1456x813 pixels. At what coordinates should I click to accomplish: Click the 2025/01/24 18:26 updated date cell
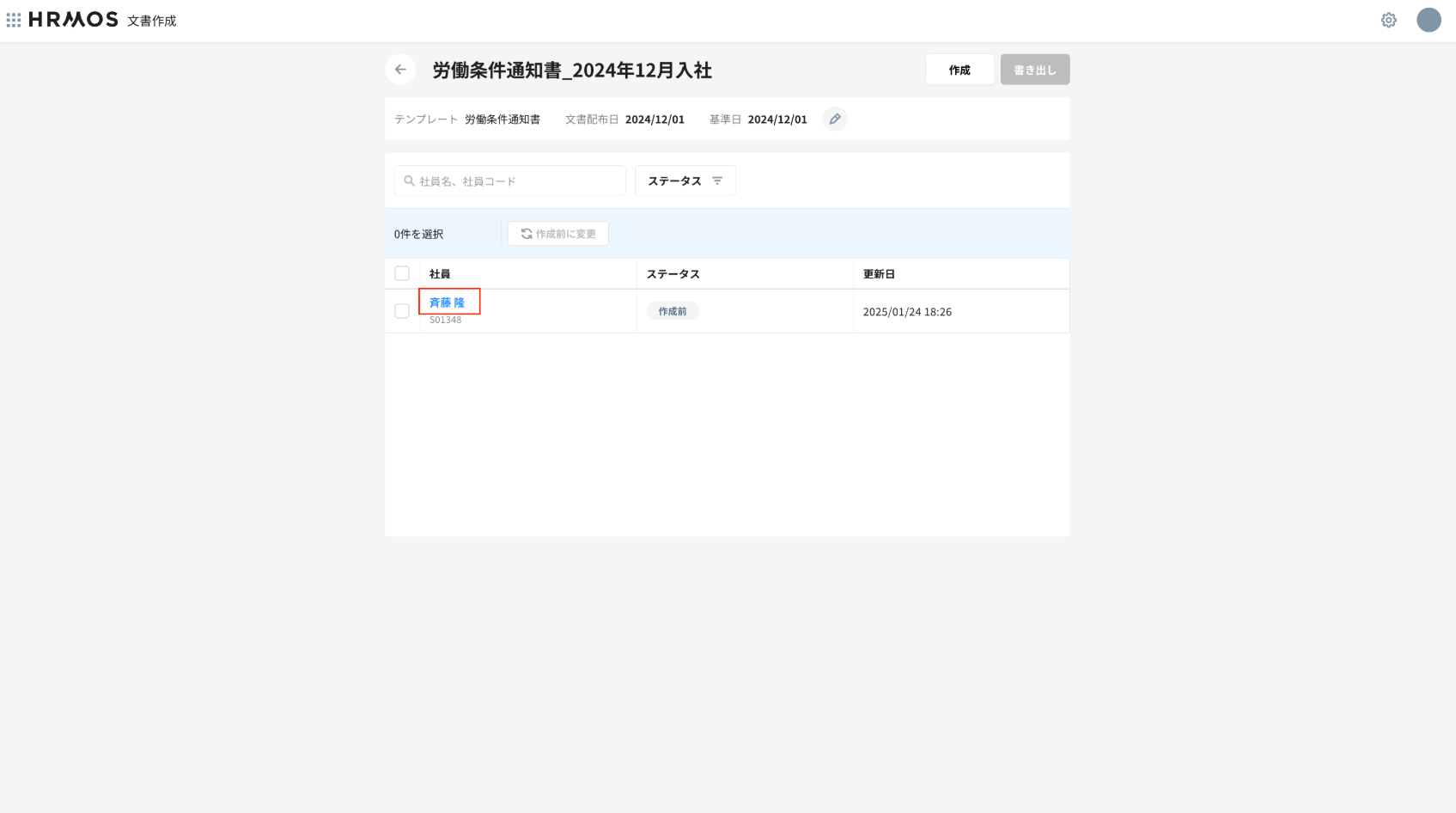907,312
